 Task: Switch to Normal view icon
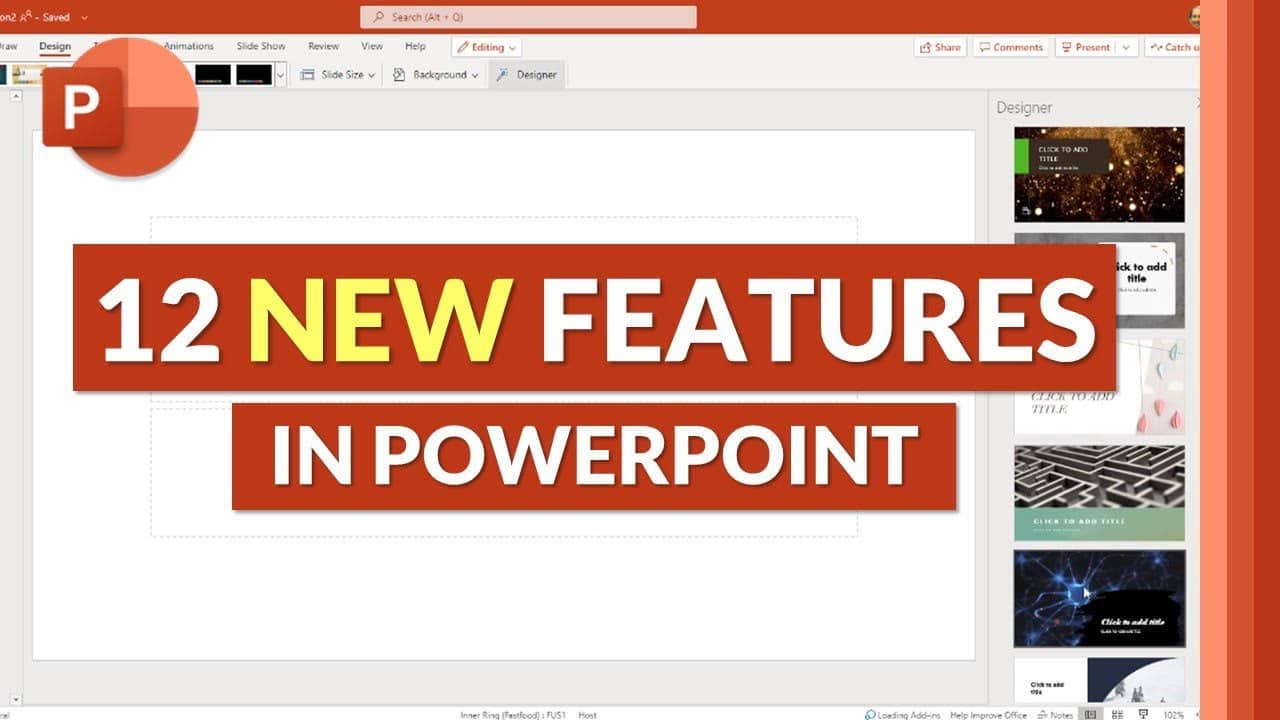[1090, 715]
